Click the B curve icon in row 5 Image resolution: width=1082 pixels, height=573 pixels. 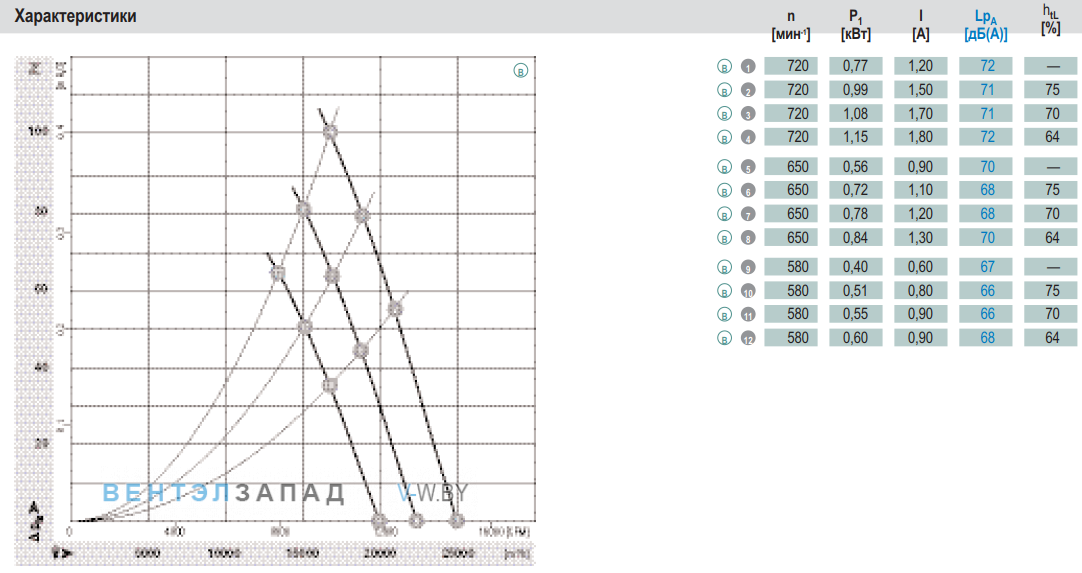coord(724,167)
